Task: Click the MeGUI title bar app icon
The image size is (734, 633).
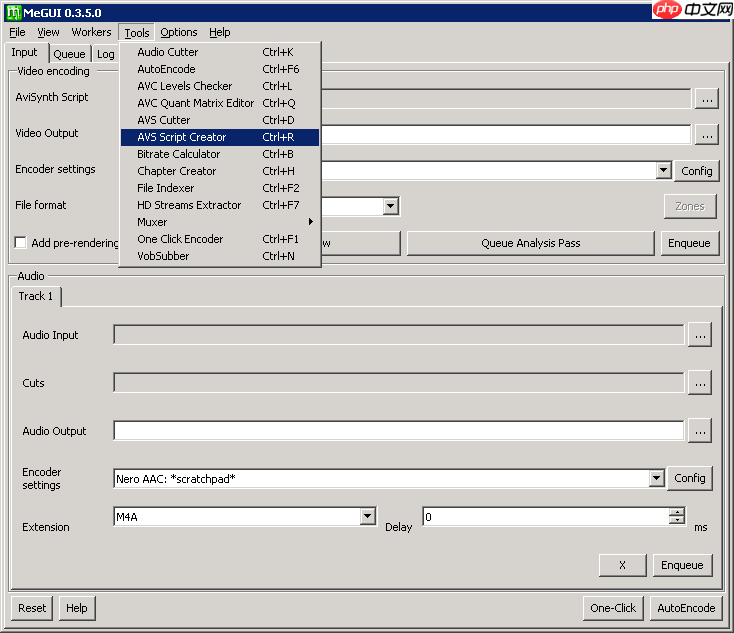Action: (13, 11)
